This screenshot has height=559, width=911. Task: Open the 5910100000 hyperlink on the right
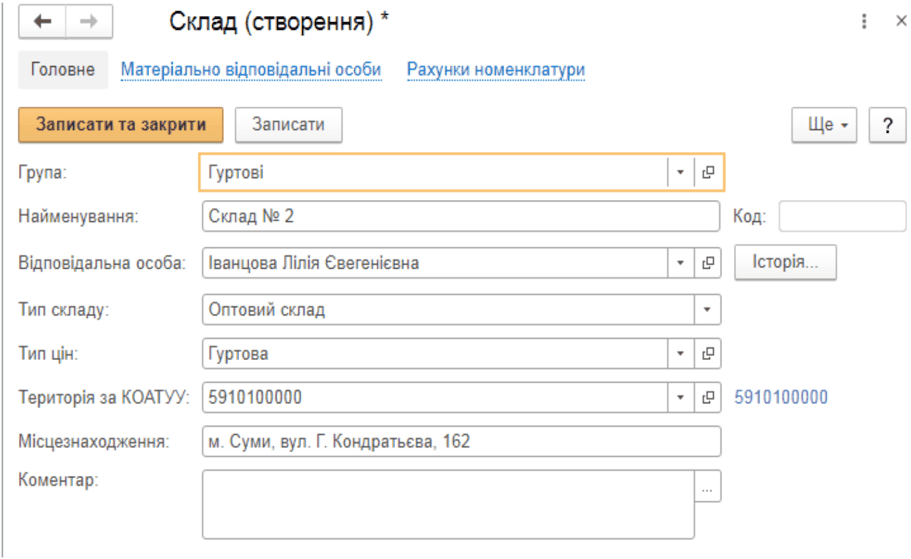point(781,397)
